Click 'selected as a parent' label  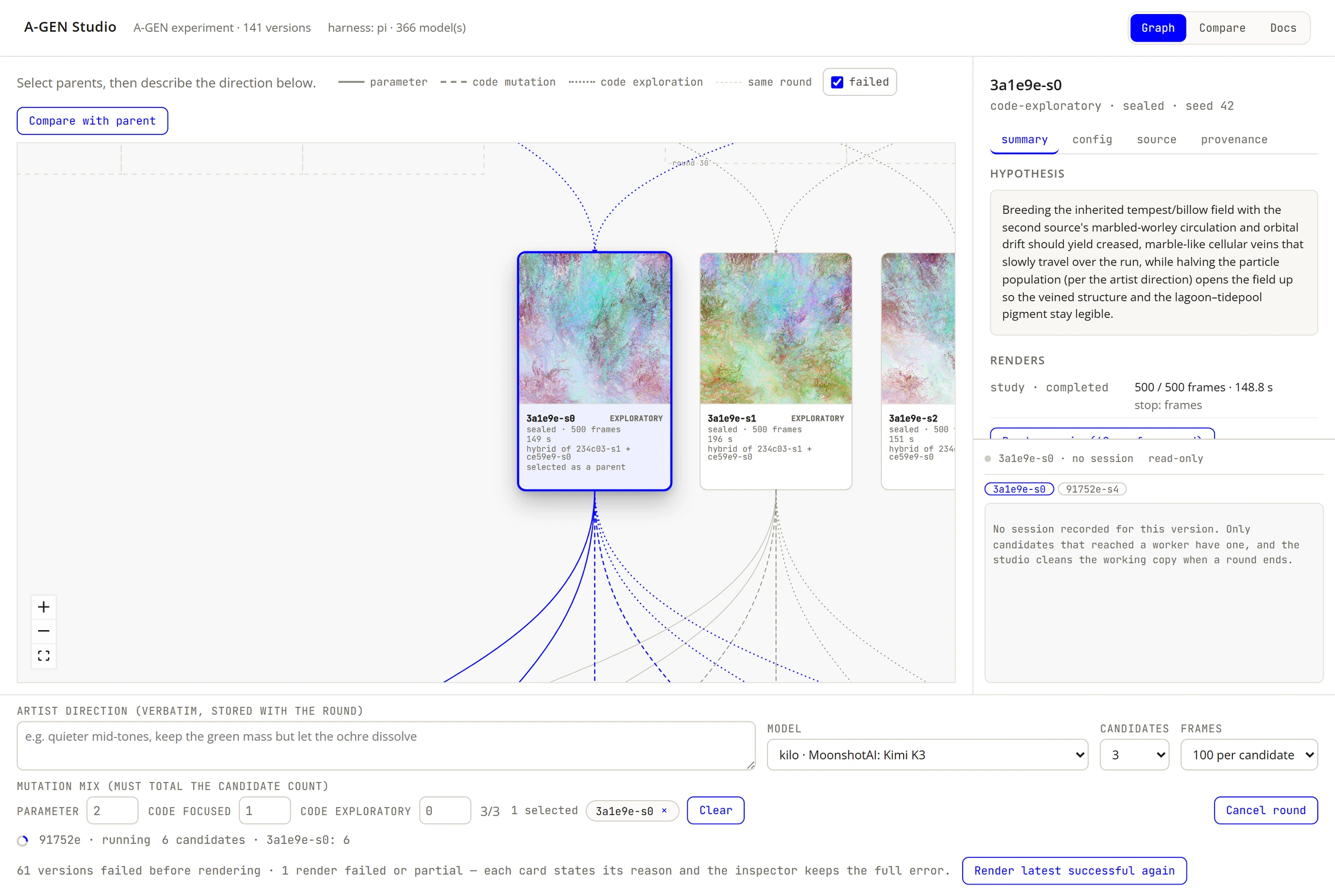click(576, 467)
